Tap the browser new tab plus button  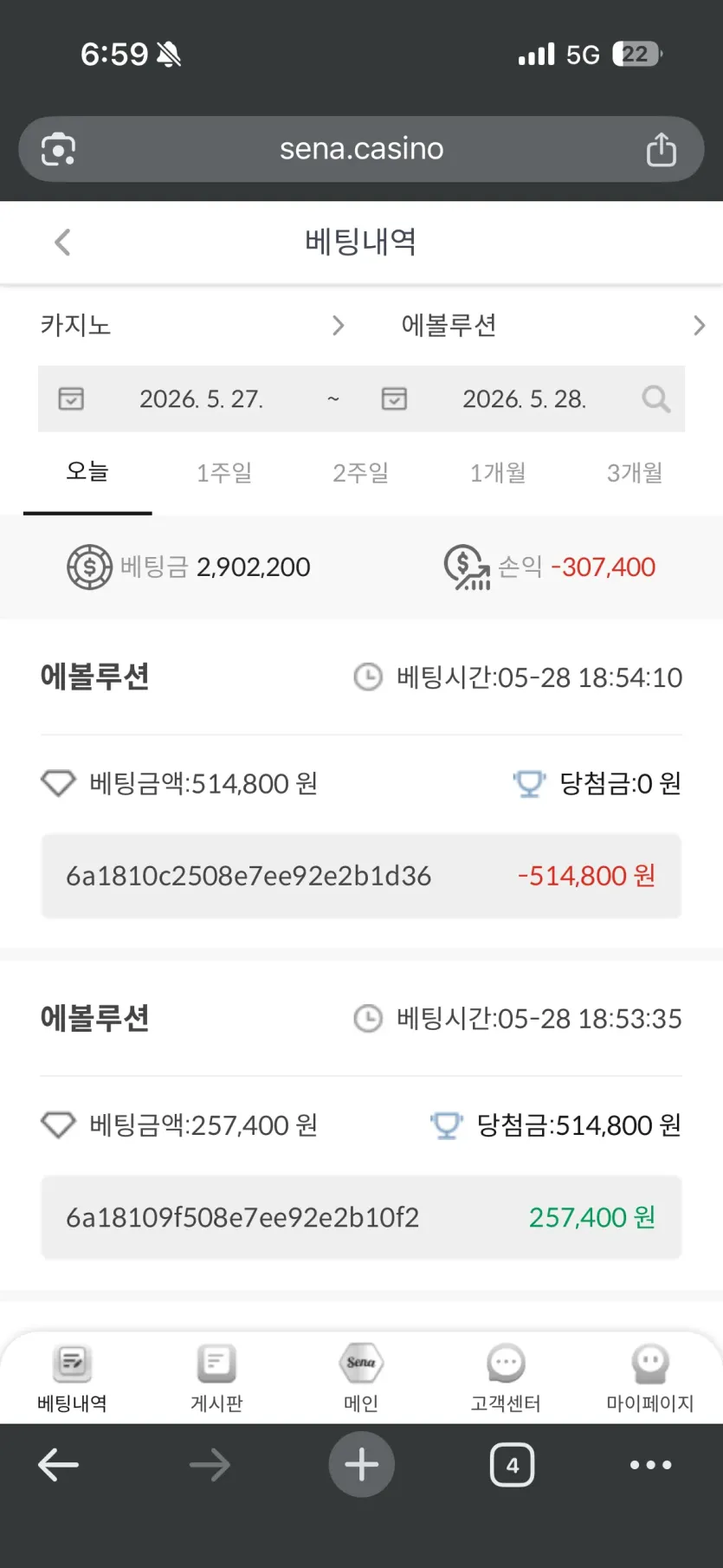(x=361, y=1465)
